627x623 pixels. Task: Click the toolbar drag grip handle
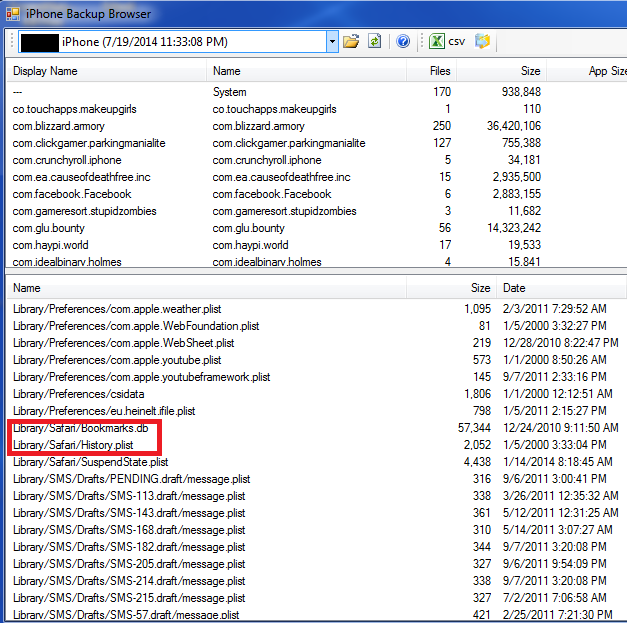12,41
